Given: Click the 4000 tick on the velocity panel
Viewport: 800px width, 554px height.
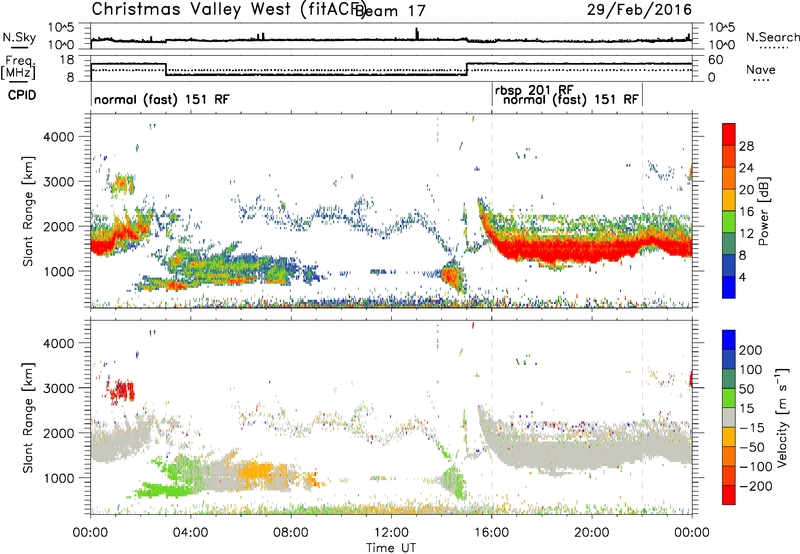Looking at the screenshot, I should (x=58, y=343).
